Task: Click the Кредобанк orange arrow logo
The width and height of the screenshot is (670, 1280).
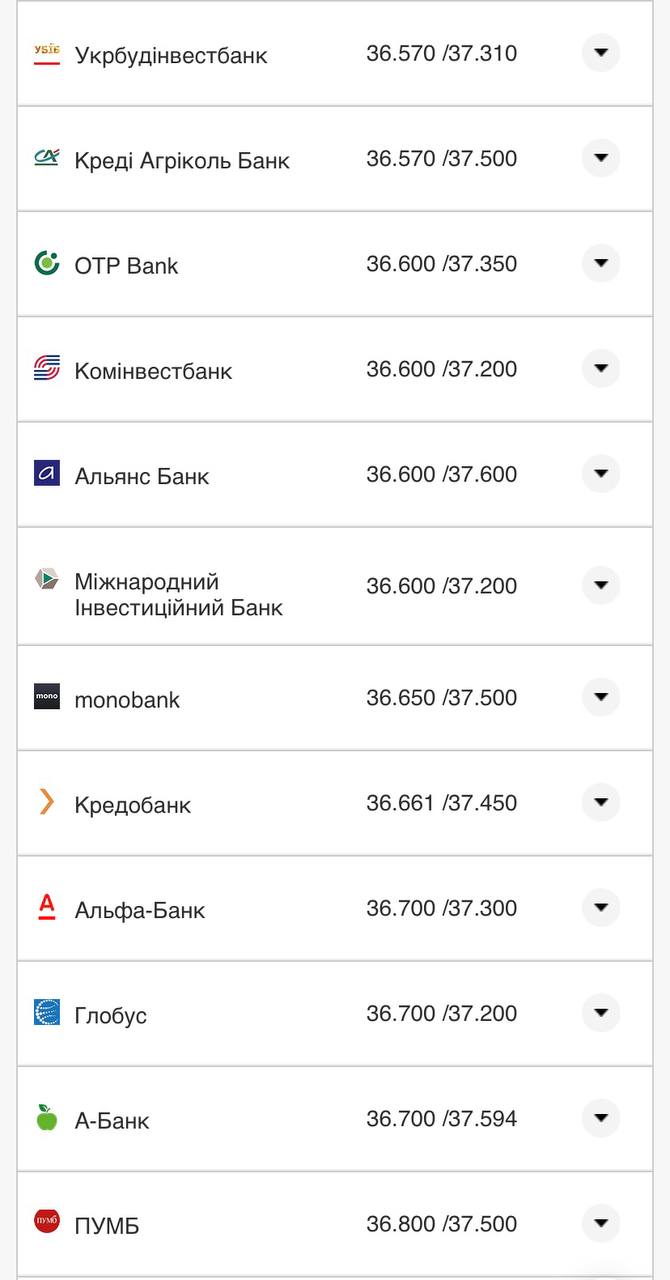Action: (x=45, y=803)
